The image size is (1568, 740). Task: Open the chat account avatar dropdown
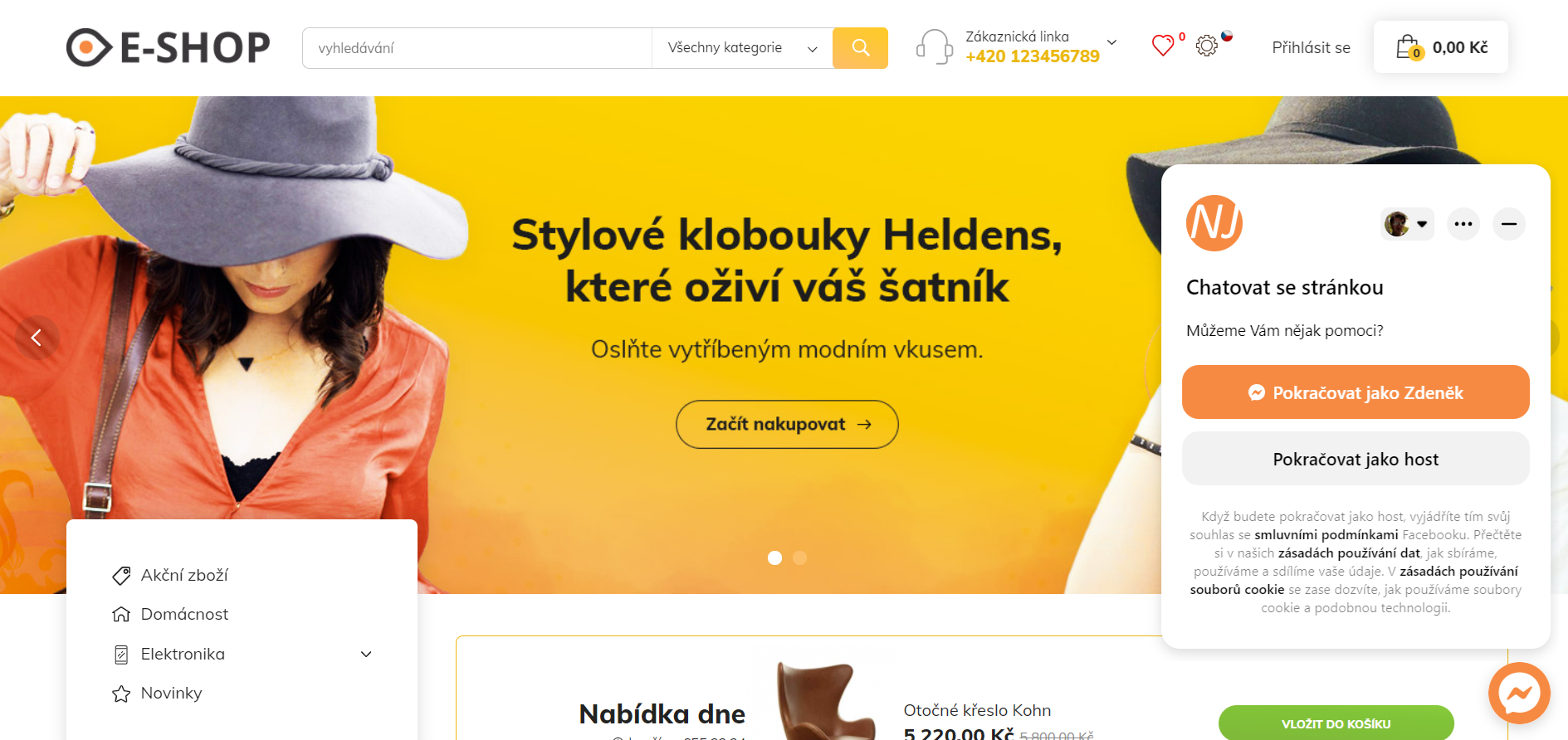pos(1407,224)
